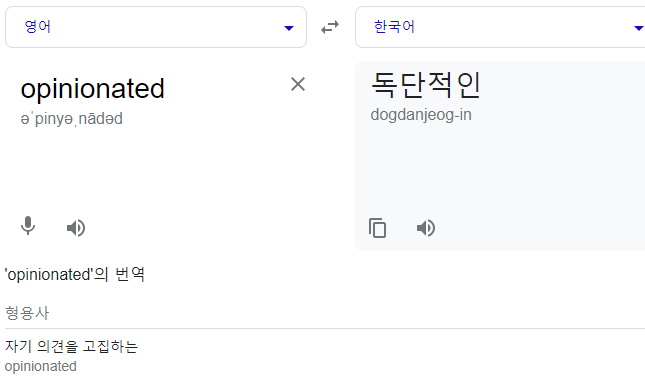Click the phonetic spelling under opinionated

[72, 119]
